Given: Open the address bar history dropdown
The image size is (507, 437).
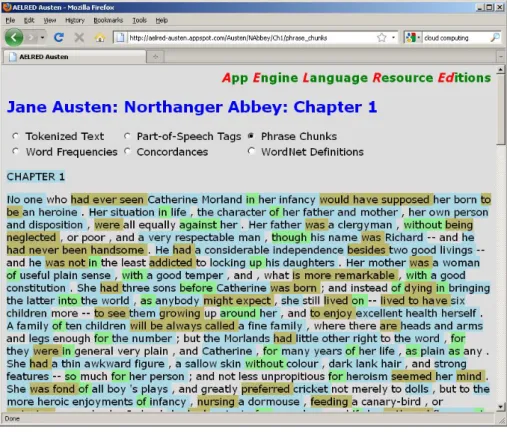Looking at the screenshot, I should (394, 38).
